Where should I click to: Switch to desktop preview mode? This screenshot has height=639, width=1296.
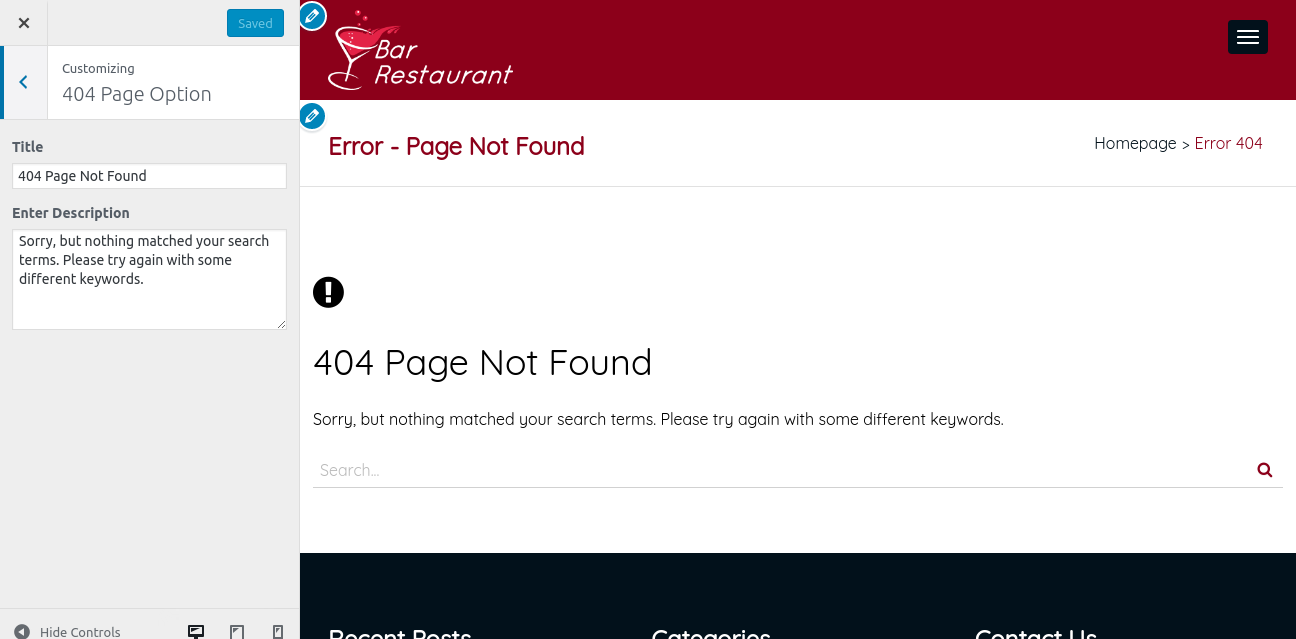[x=196, y=632]
